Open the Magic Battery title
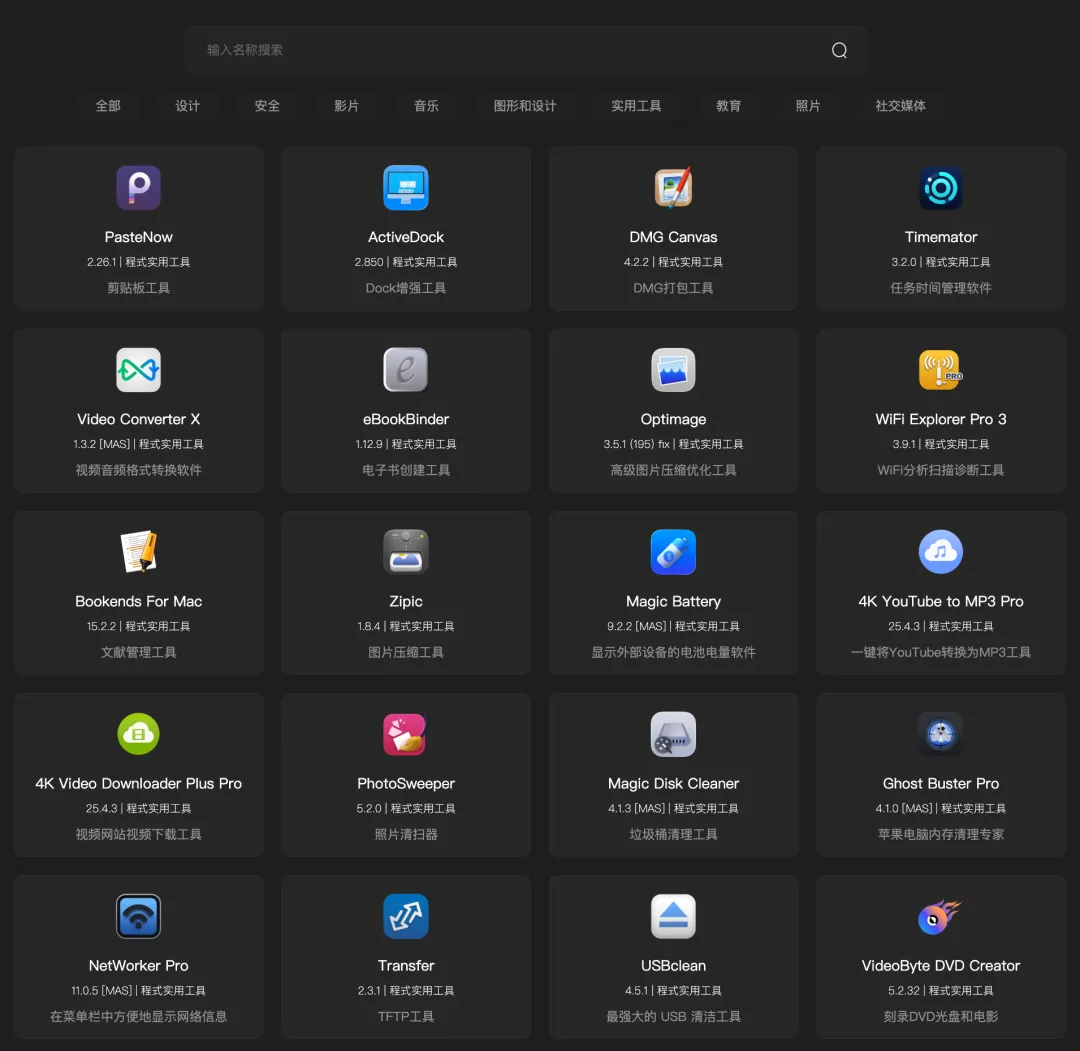 pos(673,601)
